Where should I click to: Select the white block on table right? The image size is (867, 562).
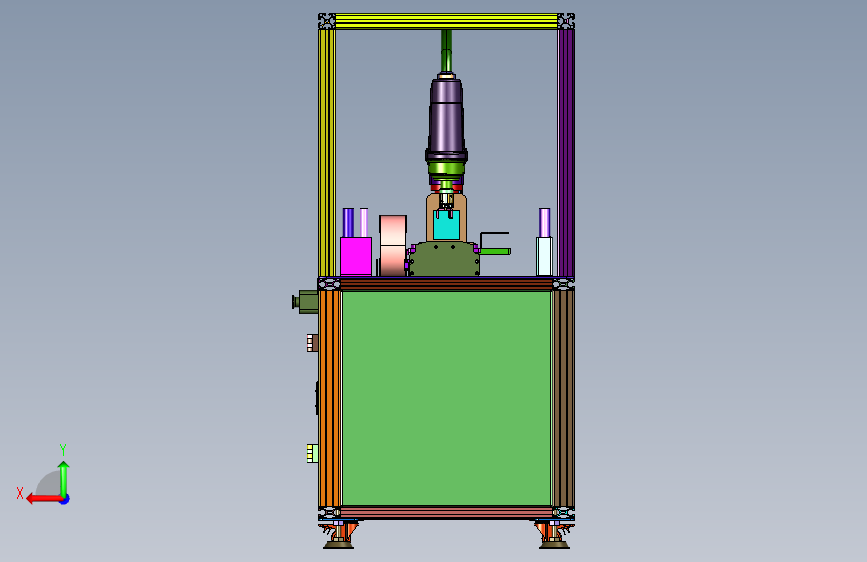coord(544,256)
